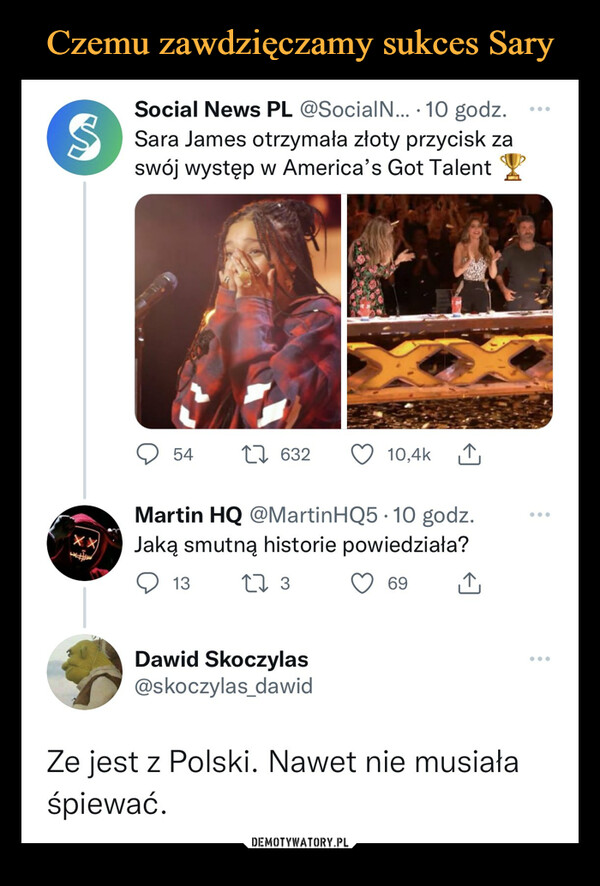Share Martin HQ's tweet
600x886 pixels.
469,584
